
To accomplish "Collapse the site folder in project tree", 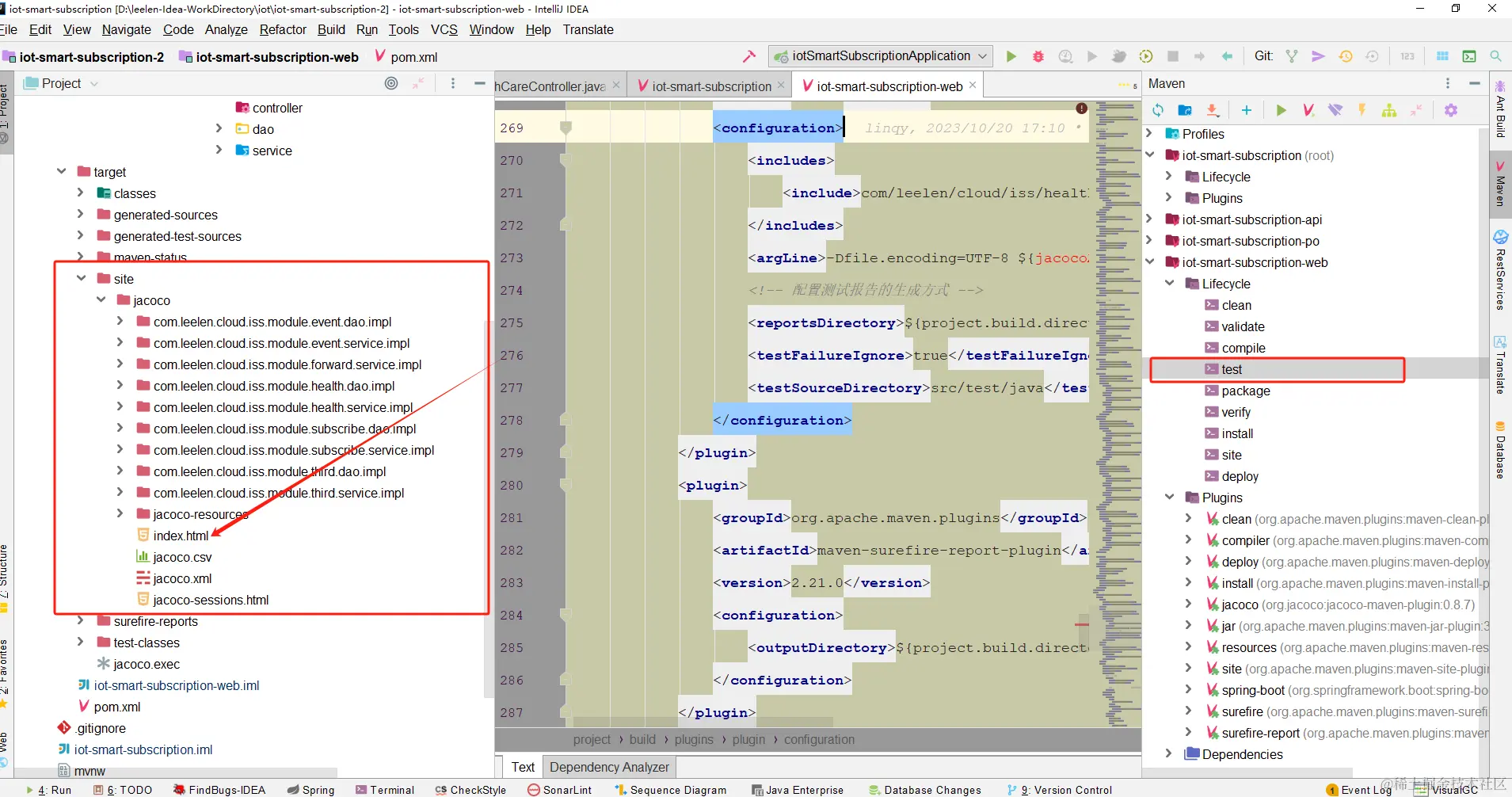I will pos(82,278).
